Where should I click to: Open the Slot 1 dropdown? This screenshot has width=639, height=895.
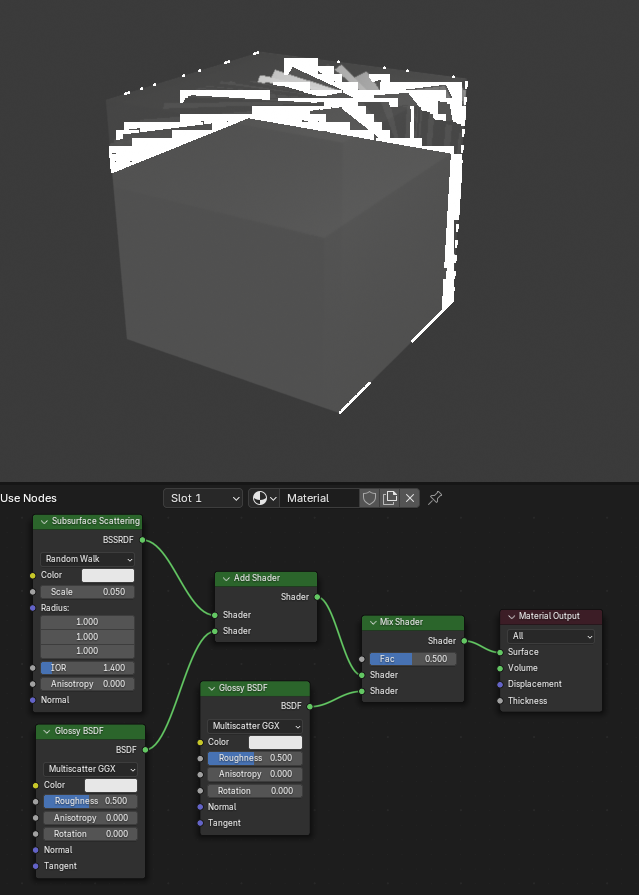203,498
